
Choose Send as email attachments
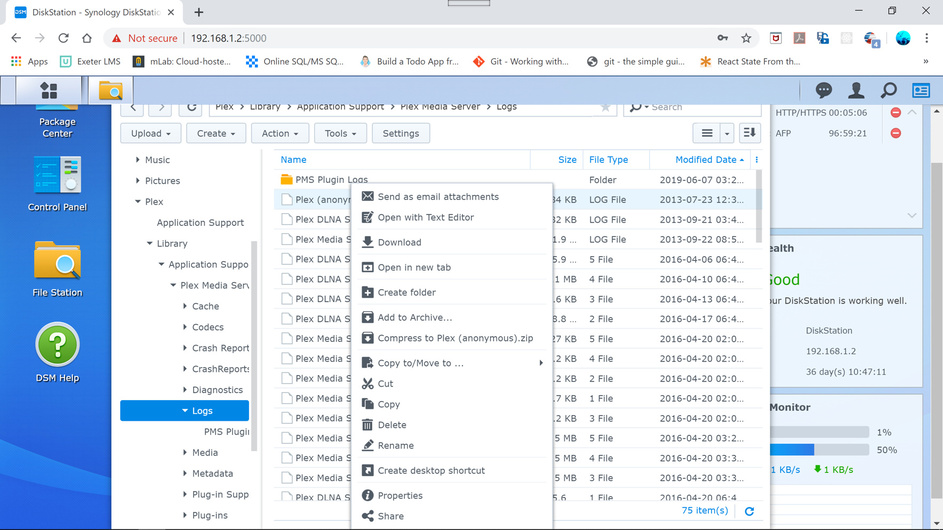[452, 197]
